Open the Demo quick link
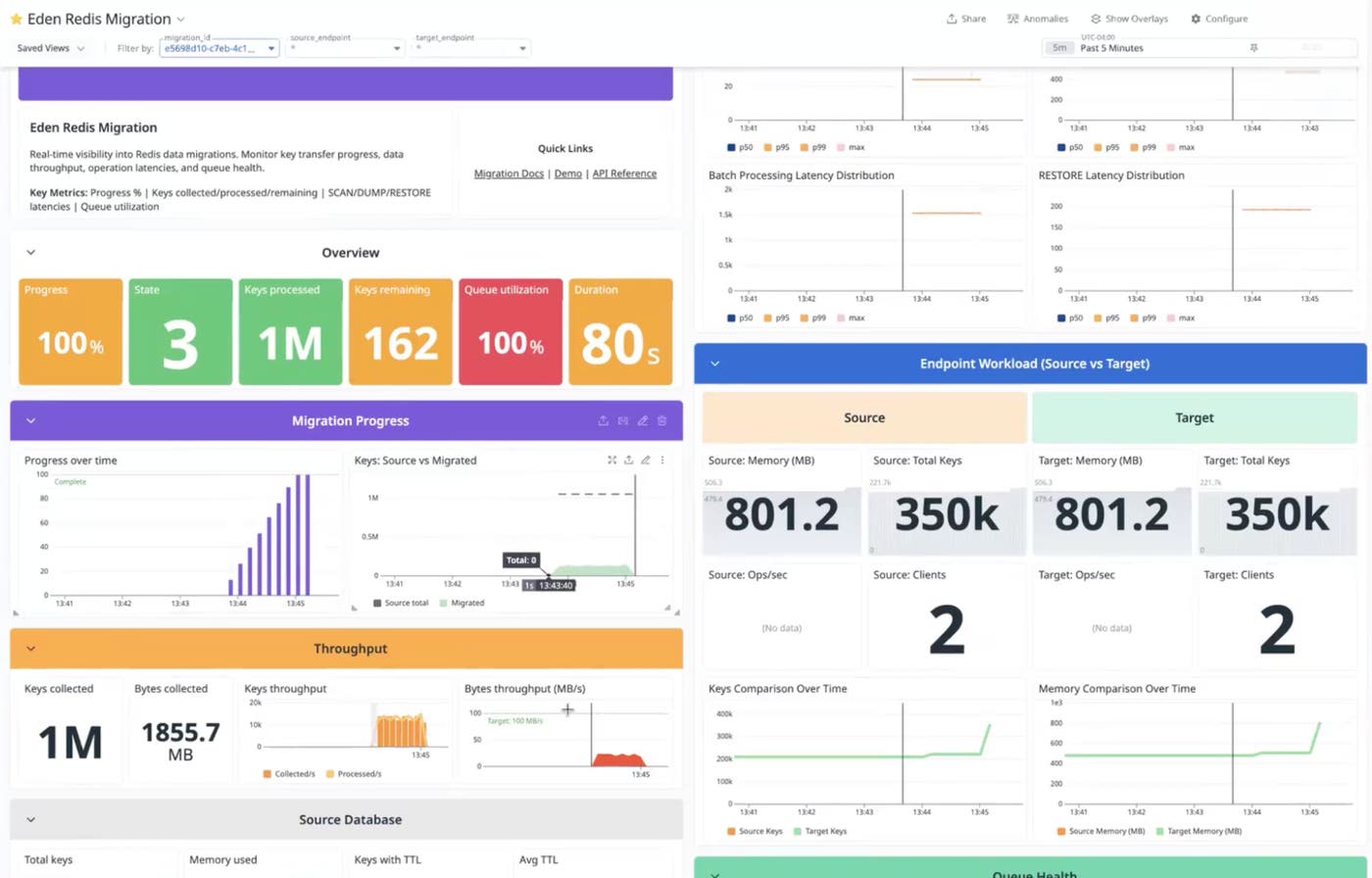Screen dimensions: 1372x878 coord(567,173)
